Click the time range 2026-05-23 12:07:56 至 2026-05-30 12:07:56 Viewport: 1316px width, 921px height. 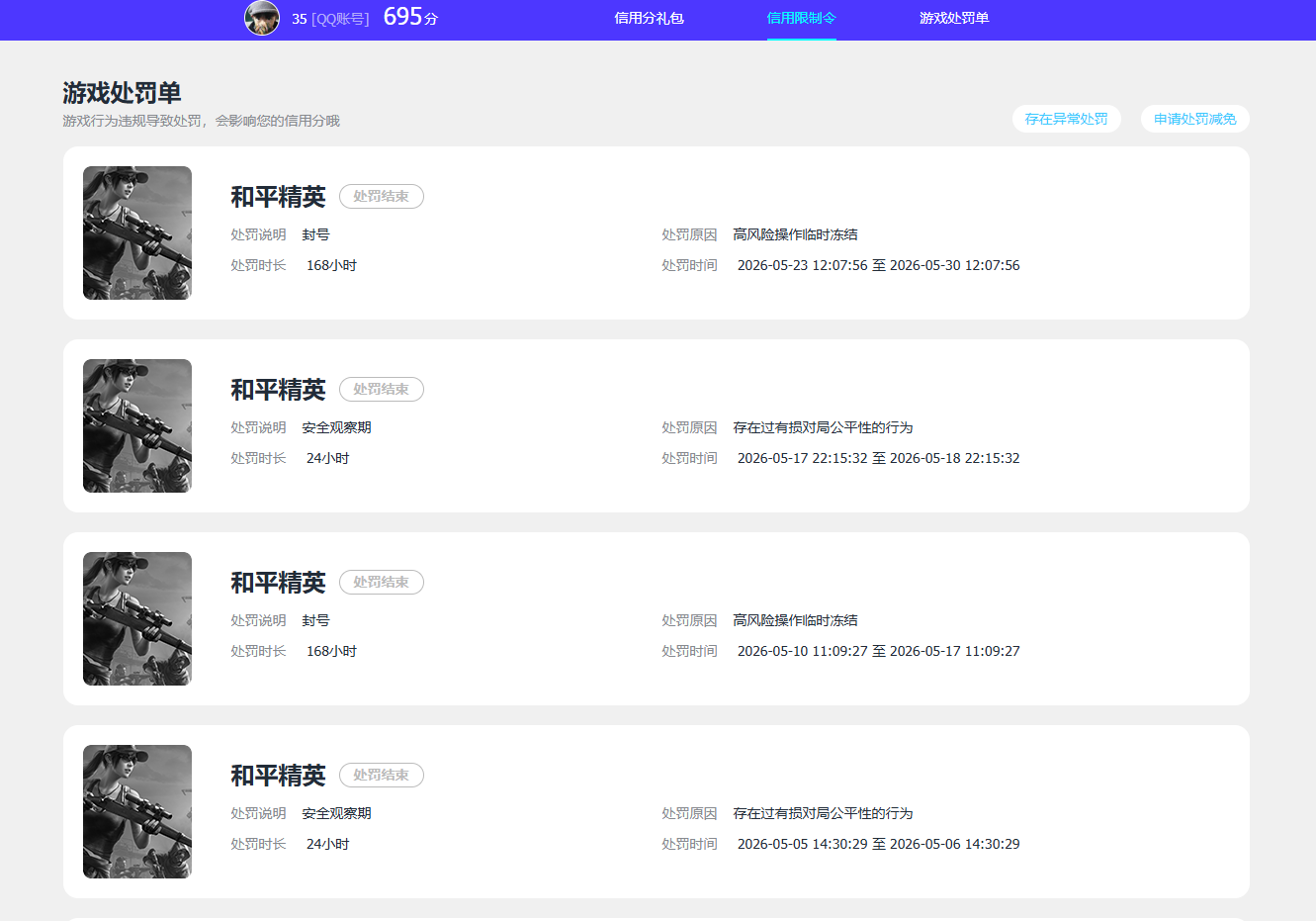point(879,265)
